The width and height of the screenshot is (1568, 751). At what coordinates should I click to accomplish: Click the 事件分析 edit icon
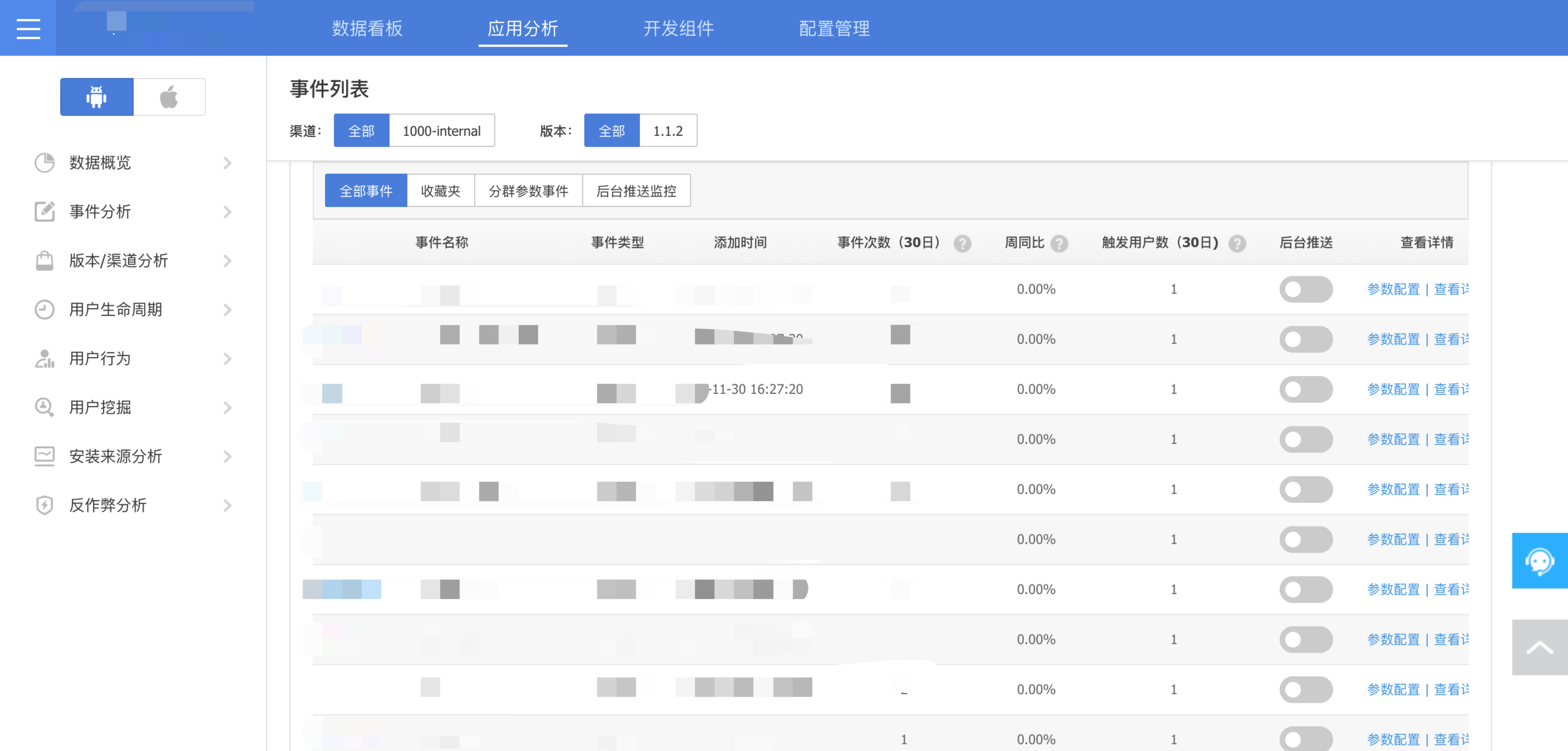pyautogui.click(x=45, y=212)
